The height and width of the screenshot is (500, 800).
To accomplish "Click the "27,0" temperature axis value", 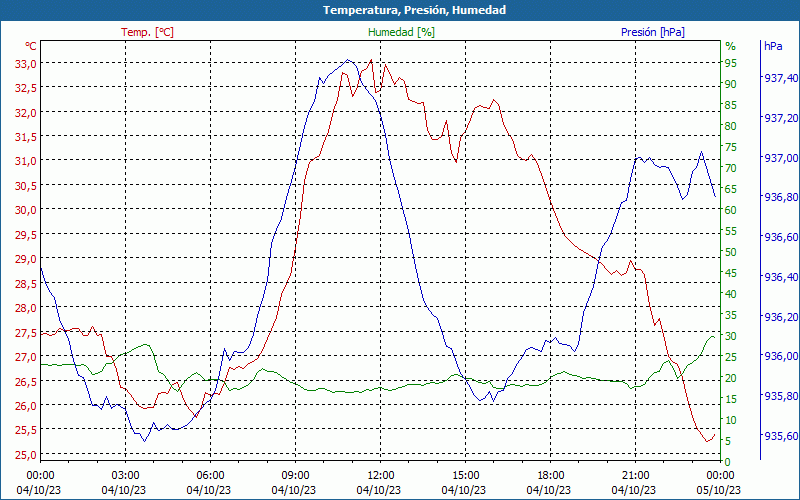I will tap(26, 357).
